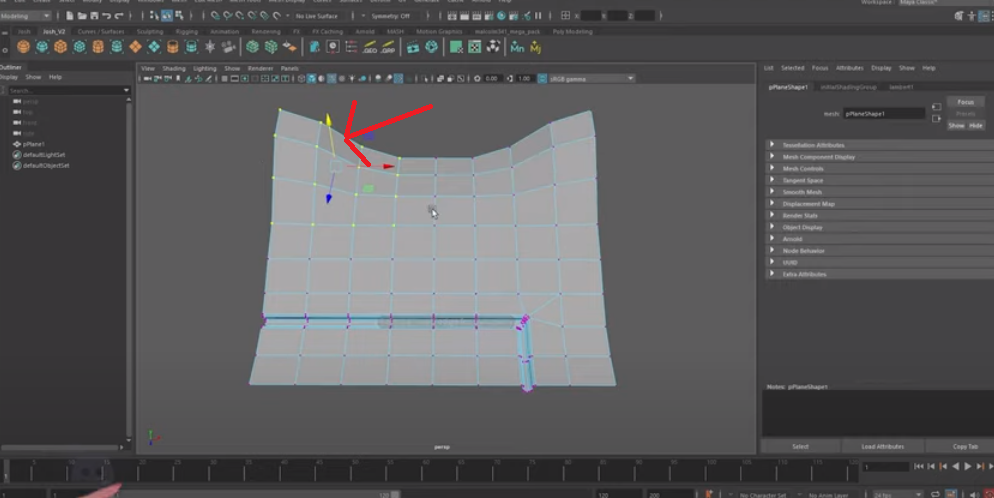Click the soccer ball shelf icon

click(493, 47)
